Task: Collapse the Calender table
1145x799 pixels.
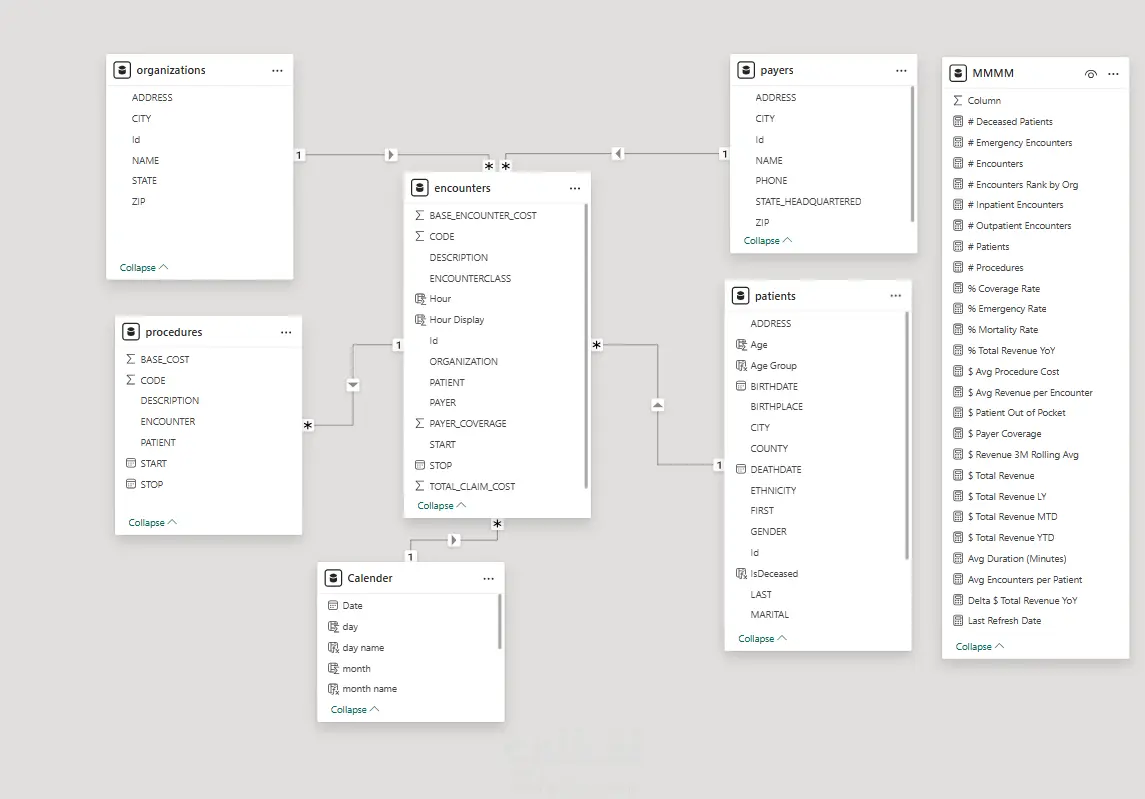Action: (x=355, y=710)
